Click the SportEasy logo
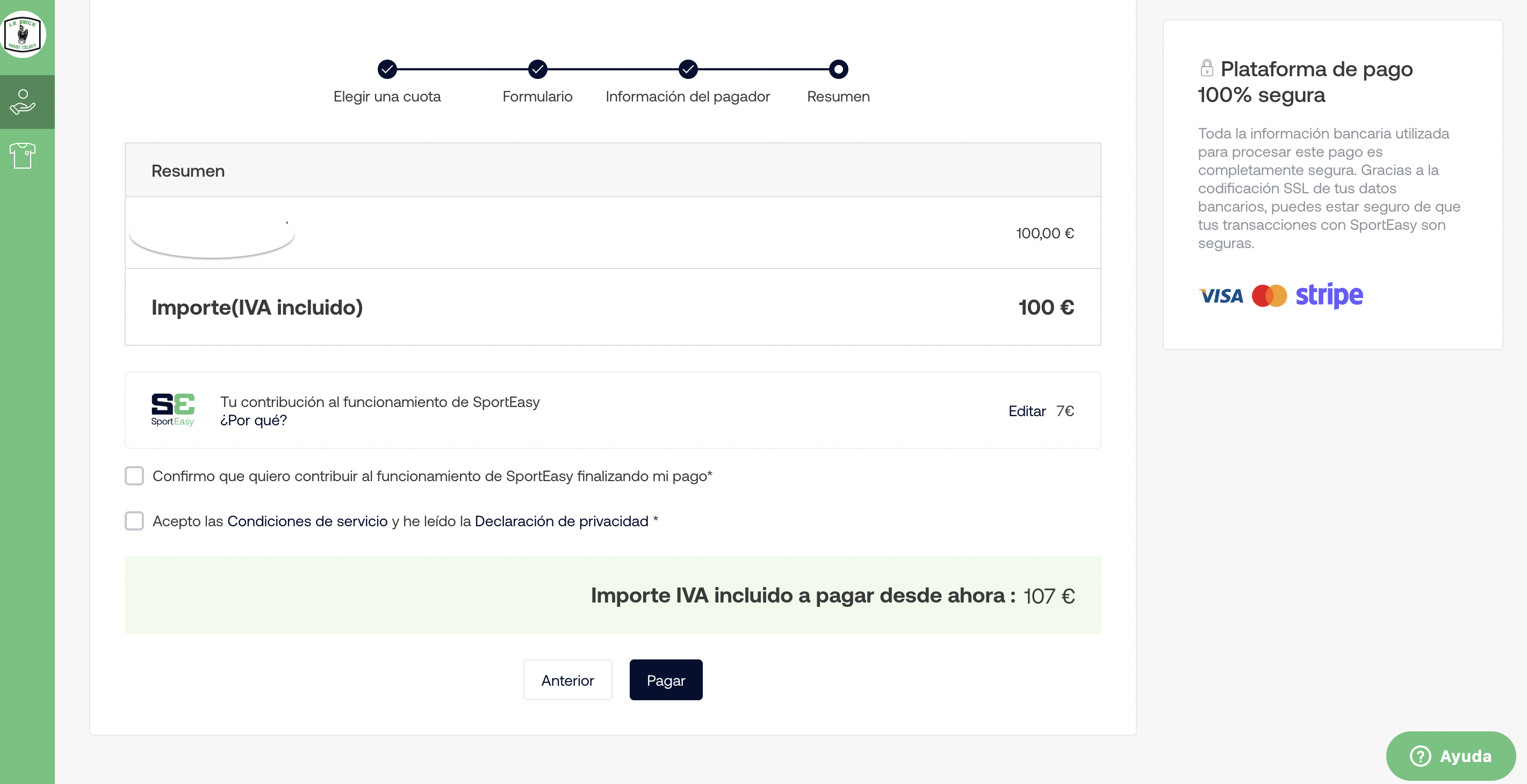This screenshot has width=1527, height=784. 172,410
